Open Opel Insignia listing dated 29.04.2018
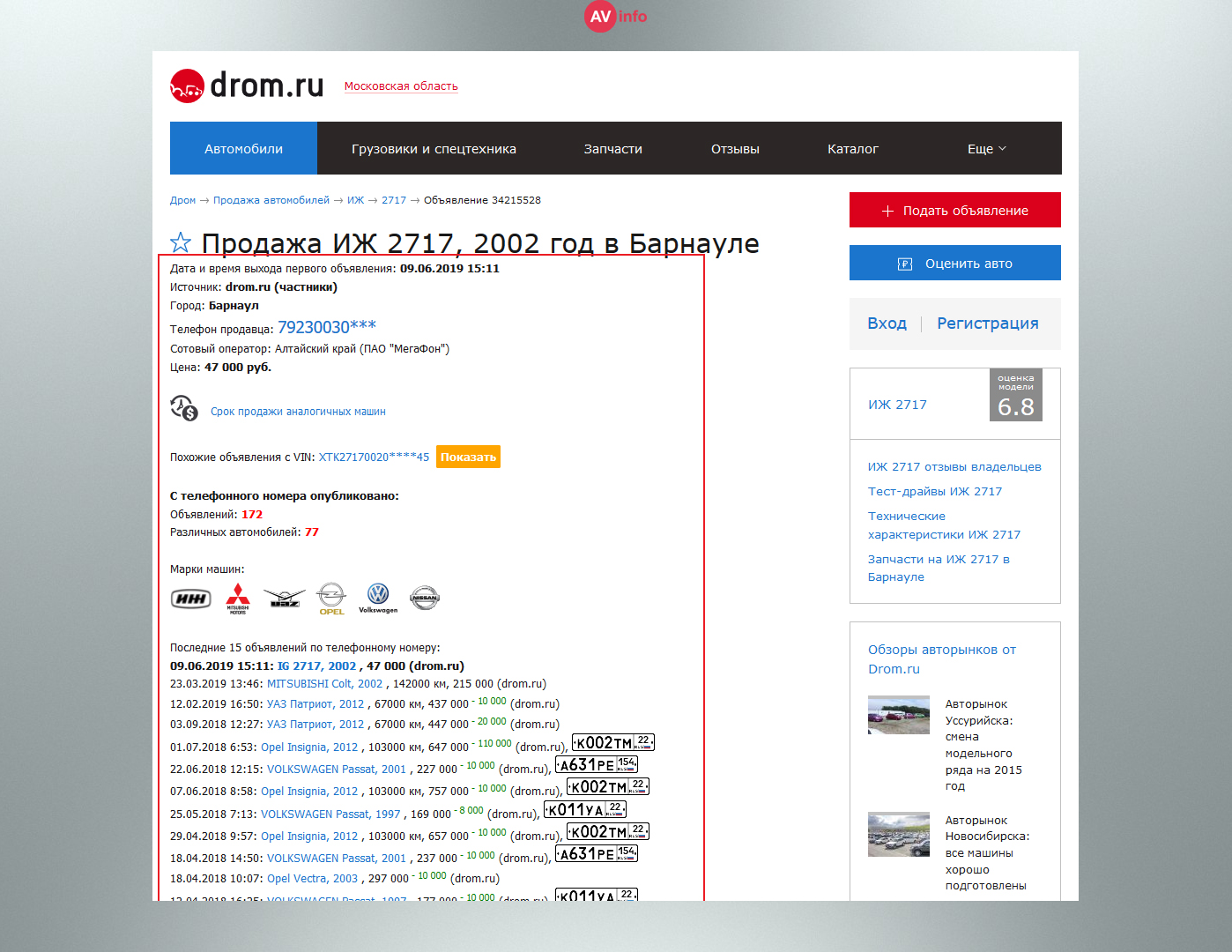Viewport: 1232px width, 952px height. click(309, 837)
